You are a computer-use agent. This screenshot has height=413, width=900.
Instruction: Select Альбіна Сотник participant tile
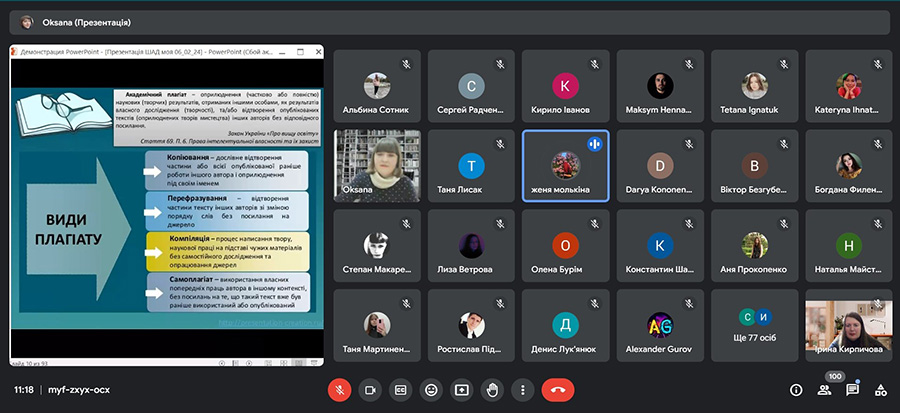point(377,86)
